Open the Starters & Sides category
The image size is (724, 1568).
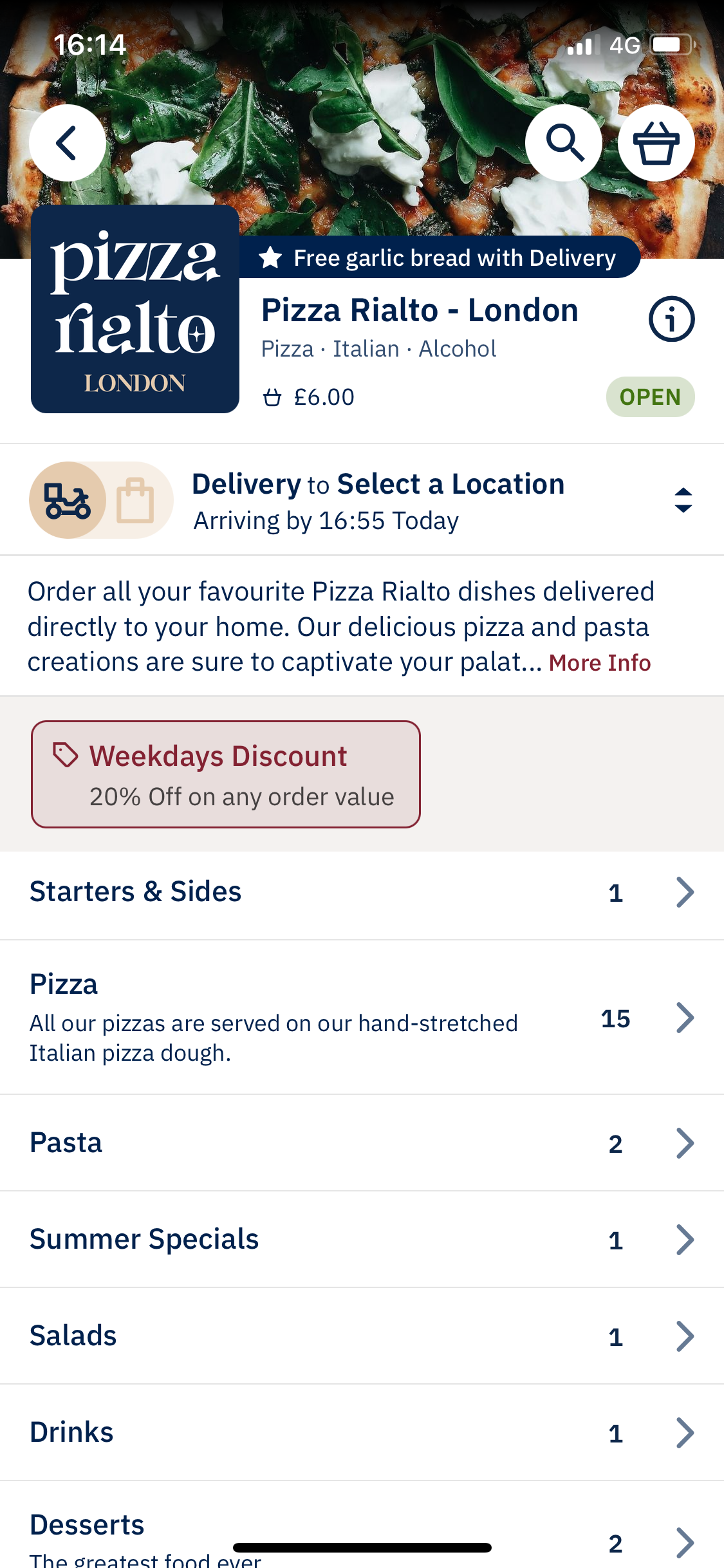[x=362, y=892]
